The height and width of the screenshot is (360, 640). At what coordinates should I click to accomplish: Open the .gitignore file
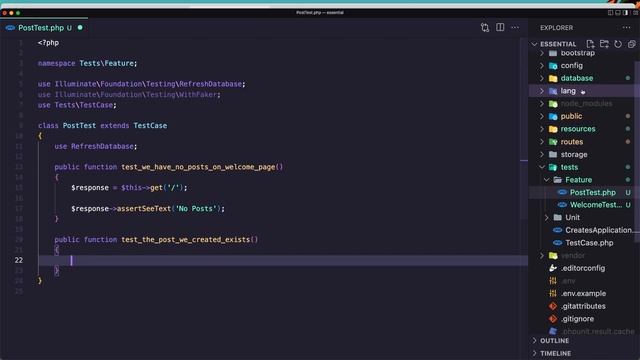pyautogui.click(x=577, y=319)
